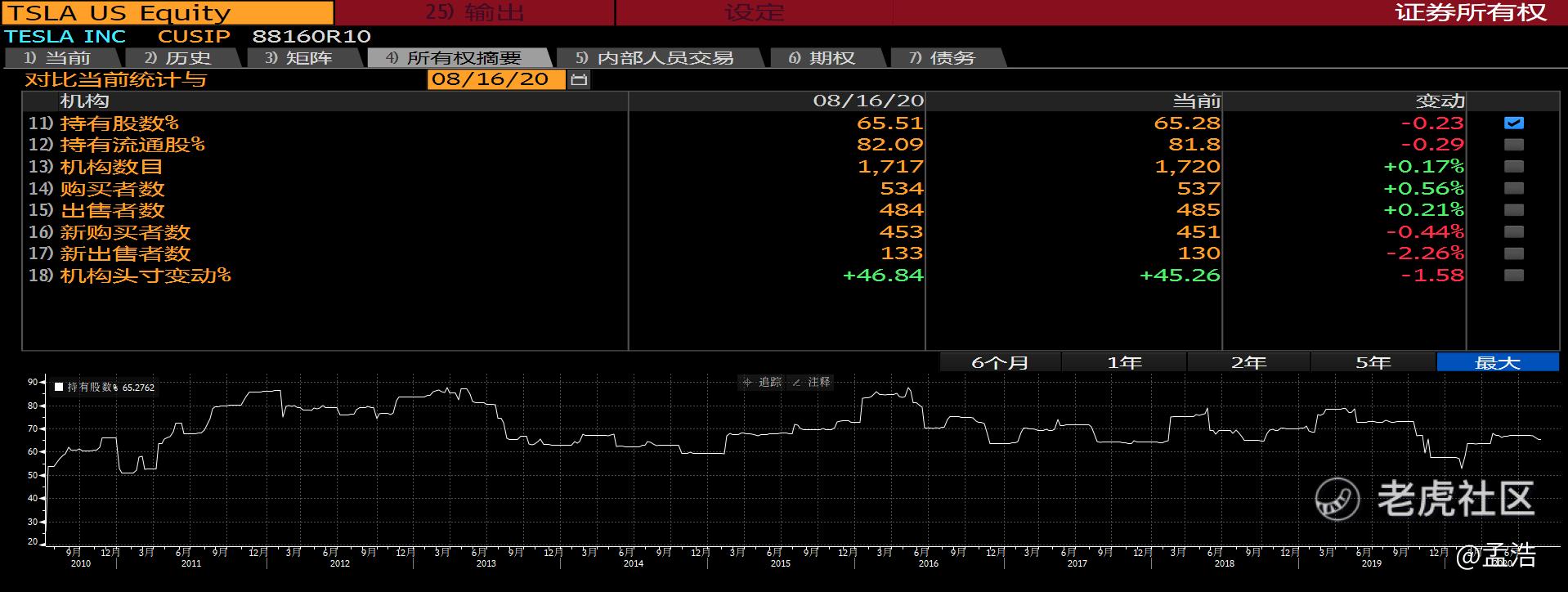Screen dimensions: 1568x592
Task: Click the 变动 column header
Action: point(1440,101)
